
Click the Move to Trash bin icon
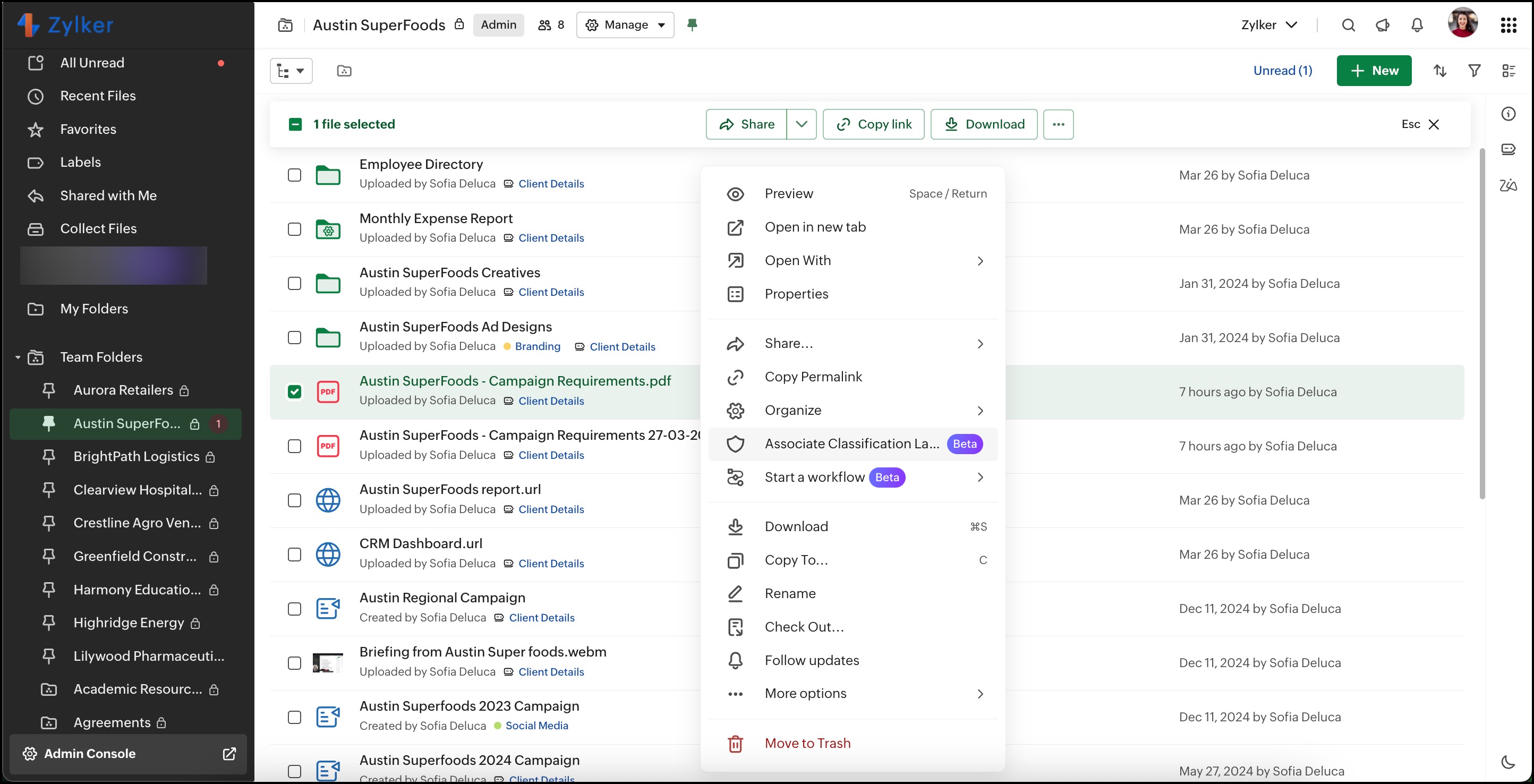point(736,744)
